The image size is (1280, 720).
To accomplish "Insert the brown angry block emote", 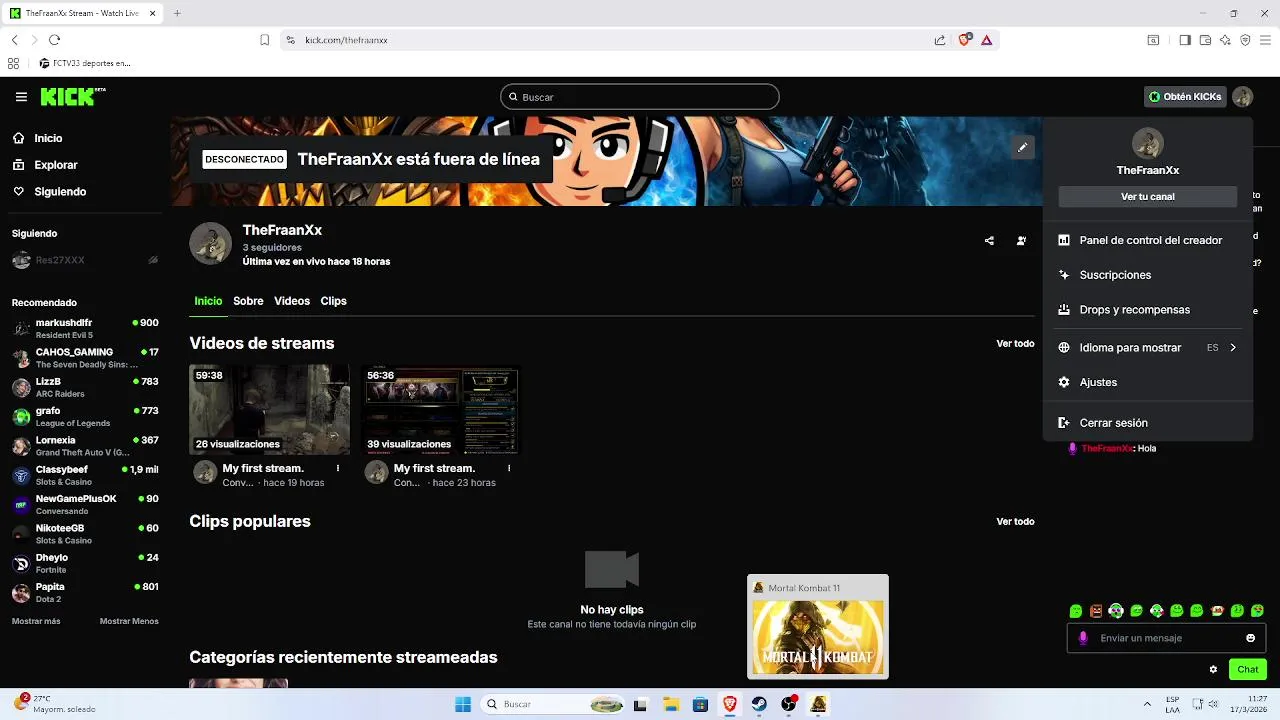I will [1096, 611].
